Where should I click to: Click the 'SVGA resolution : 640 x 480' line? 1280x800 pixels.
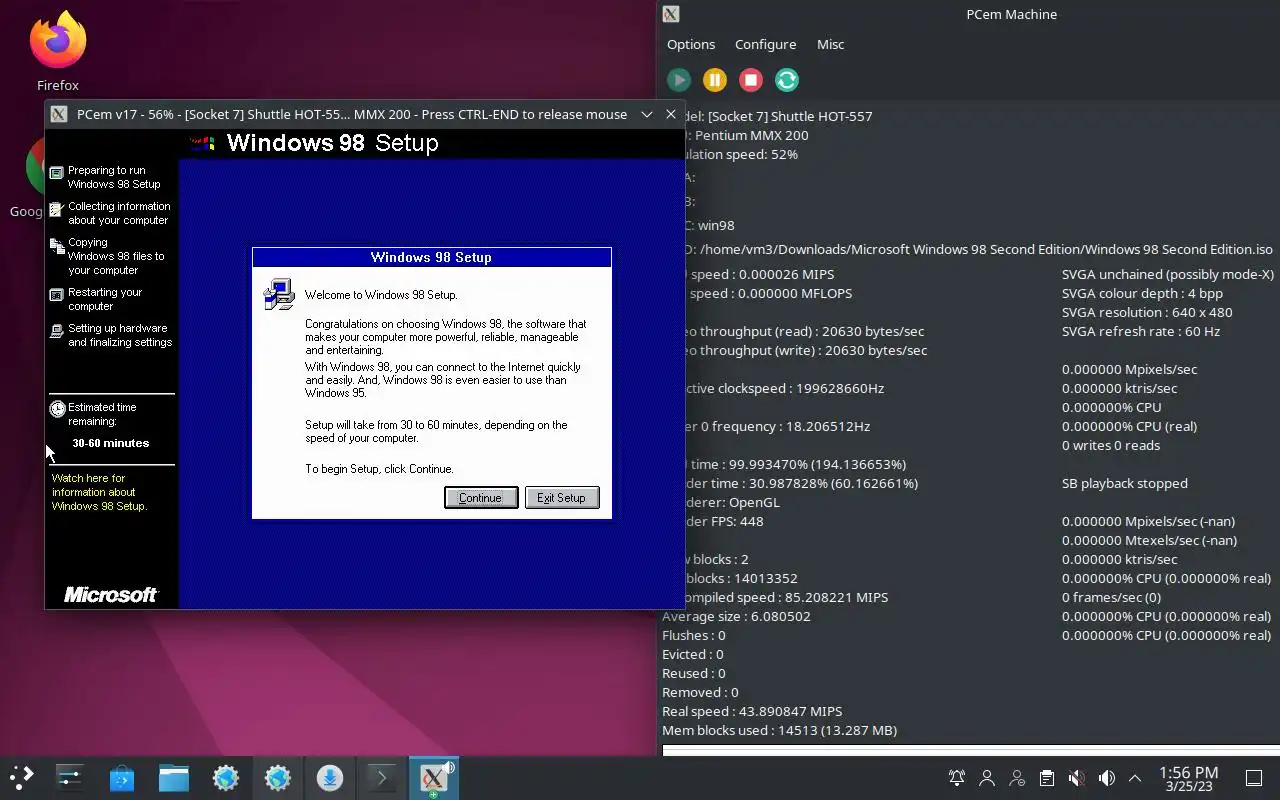[x=1147, y=312]
